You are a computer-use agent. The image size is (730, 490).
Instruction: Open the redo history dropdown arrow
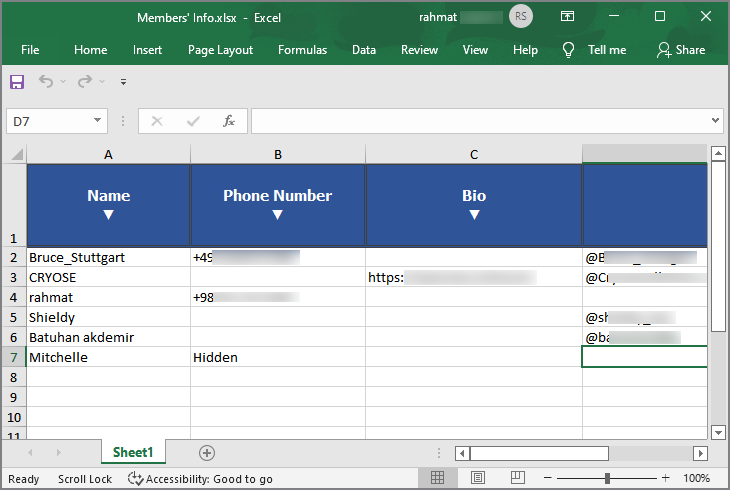coord(102,82)
